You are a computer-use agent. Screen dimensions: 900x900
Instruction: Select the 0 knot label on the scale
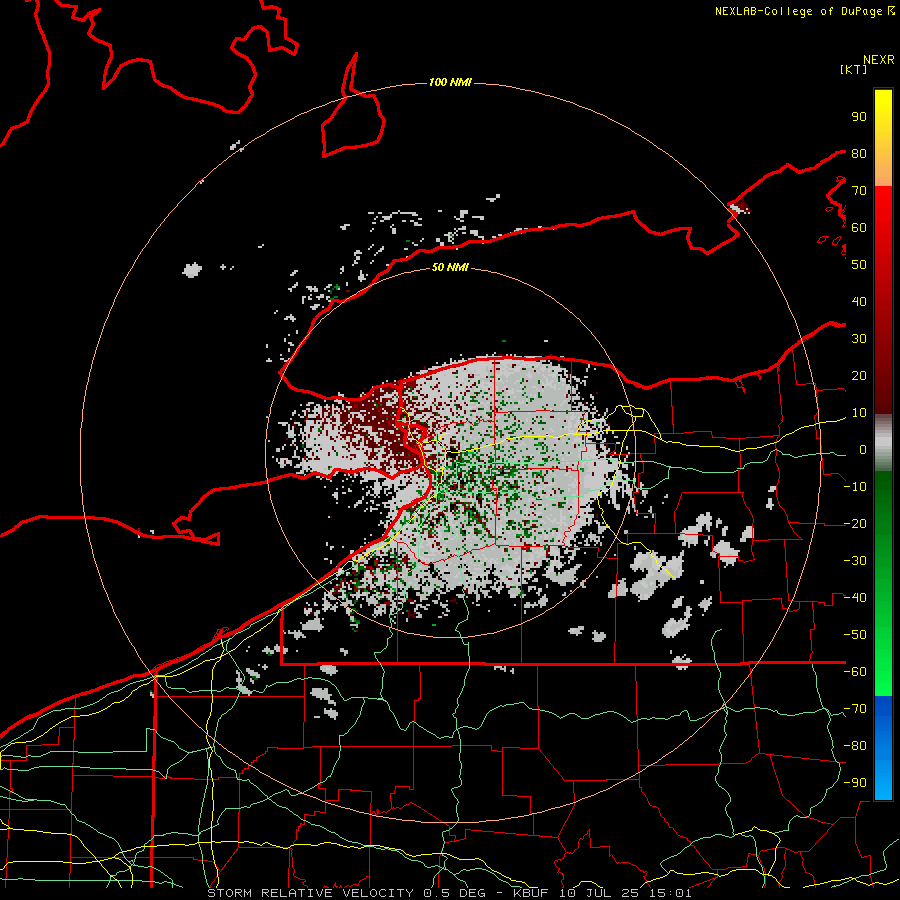tap(863, 449)
